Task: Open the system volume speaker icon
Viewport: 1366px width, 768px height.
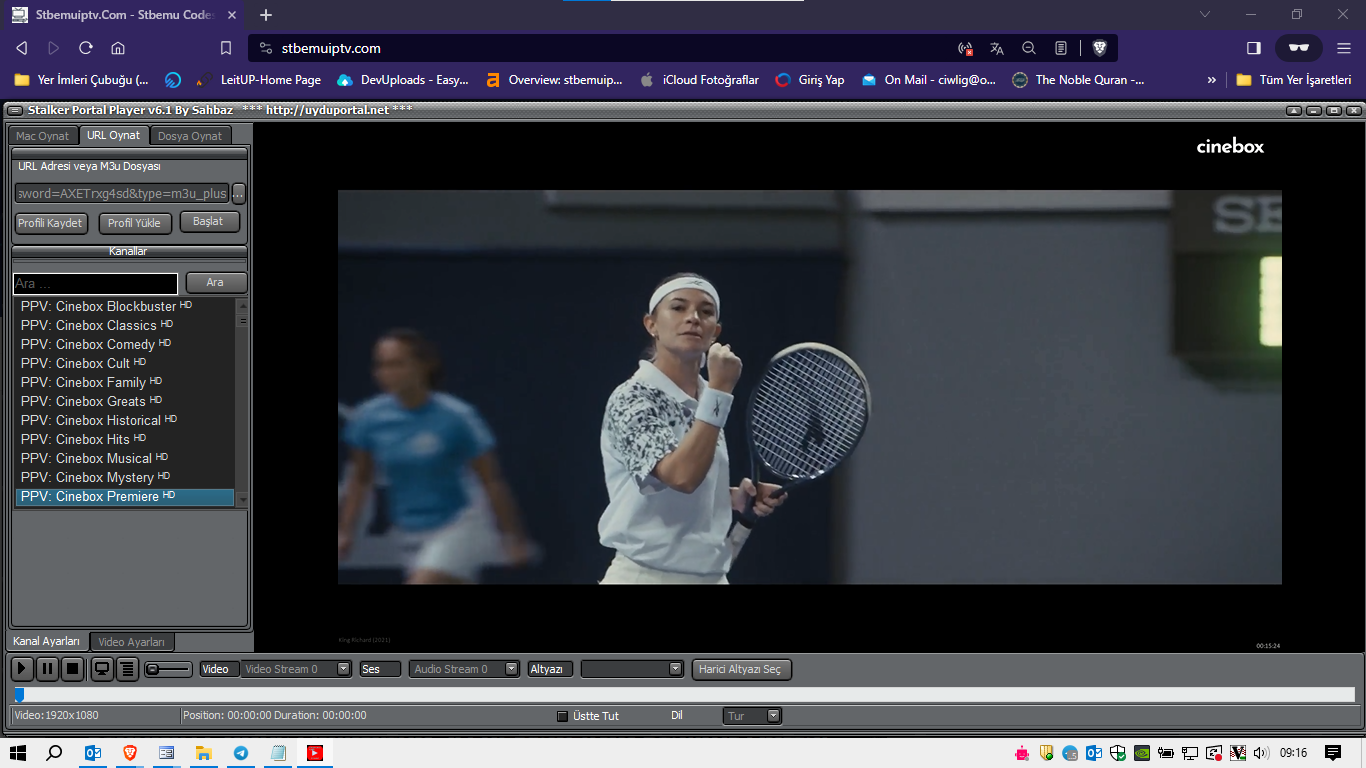Action: coord(1261,753)
